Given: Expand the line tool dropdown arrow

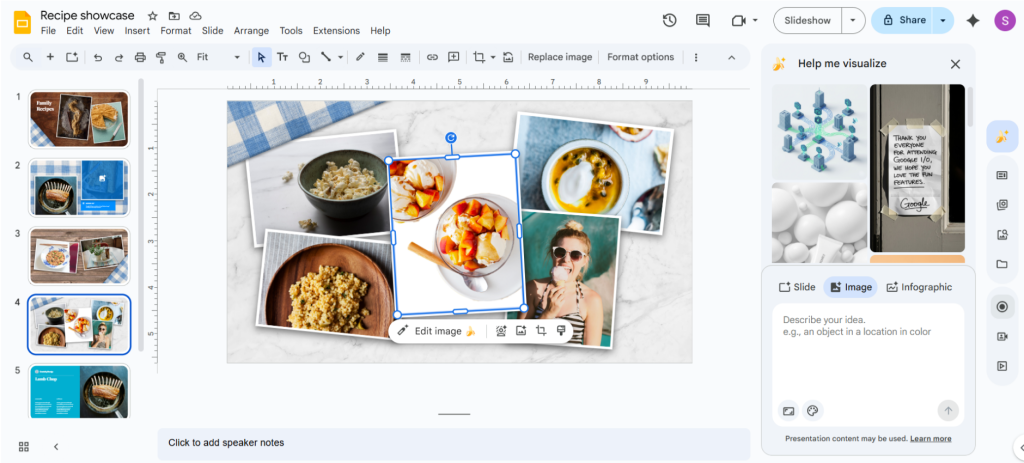Looking at the screenshot, I should click(x=340, y=57).
